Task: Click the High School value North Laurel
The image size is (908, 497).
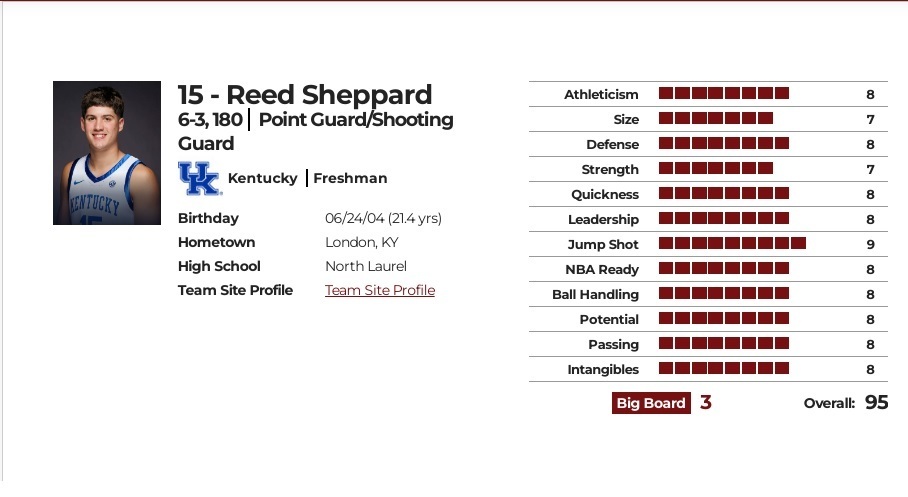Action: pyautogui.click(x=366, y=266)
